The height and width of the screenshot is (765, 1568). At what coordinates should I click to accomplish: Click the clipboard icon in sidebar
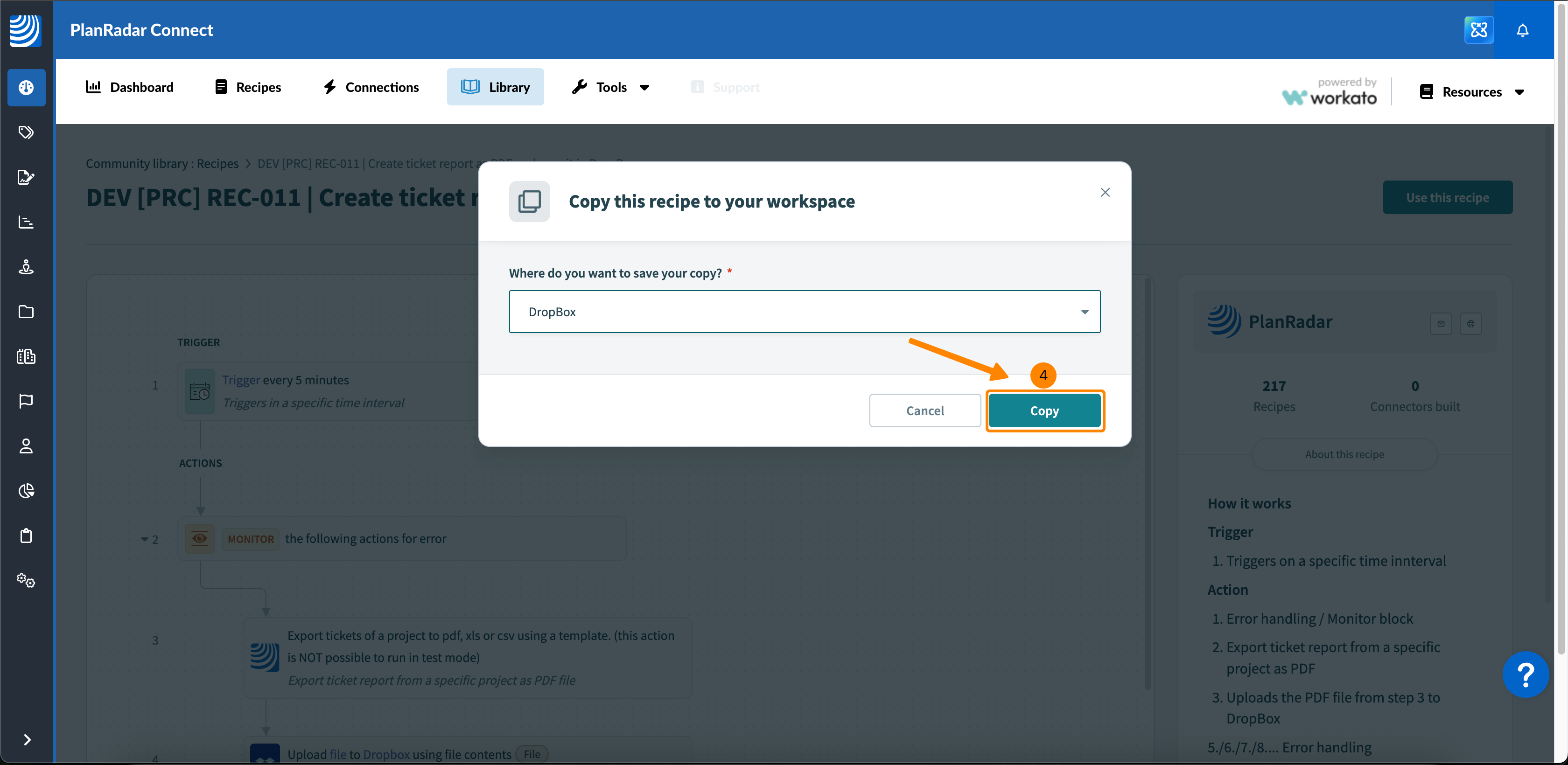pos(26,535)
